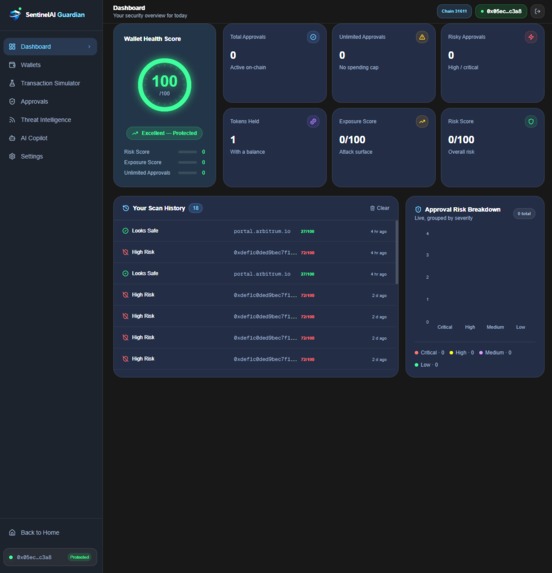Click the Critical chart axis label
This screenshot has width=552, height=573.
(445, 327)
